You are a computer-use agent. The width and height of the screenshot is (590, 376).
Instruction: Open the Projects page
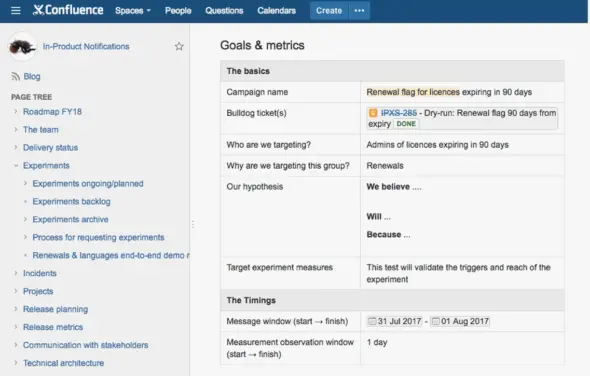tap(38, 291)
